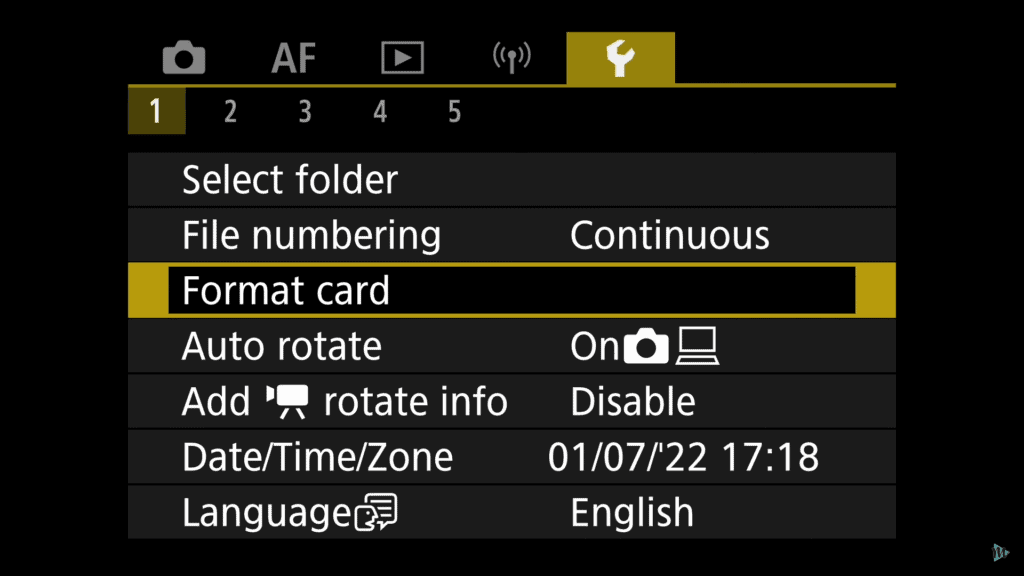Viewport: 1024px width, 576px height.
Task: Open the Select folder menu item
Action: [x=512, y=180]
